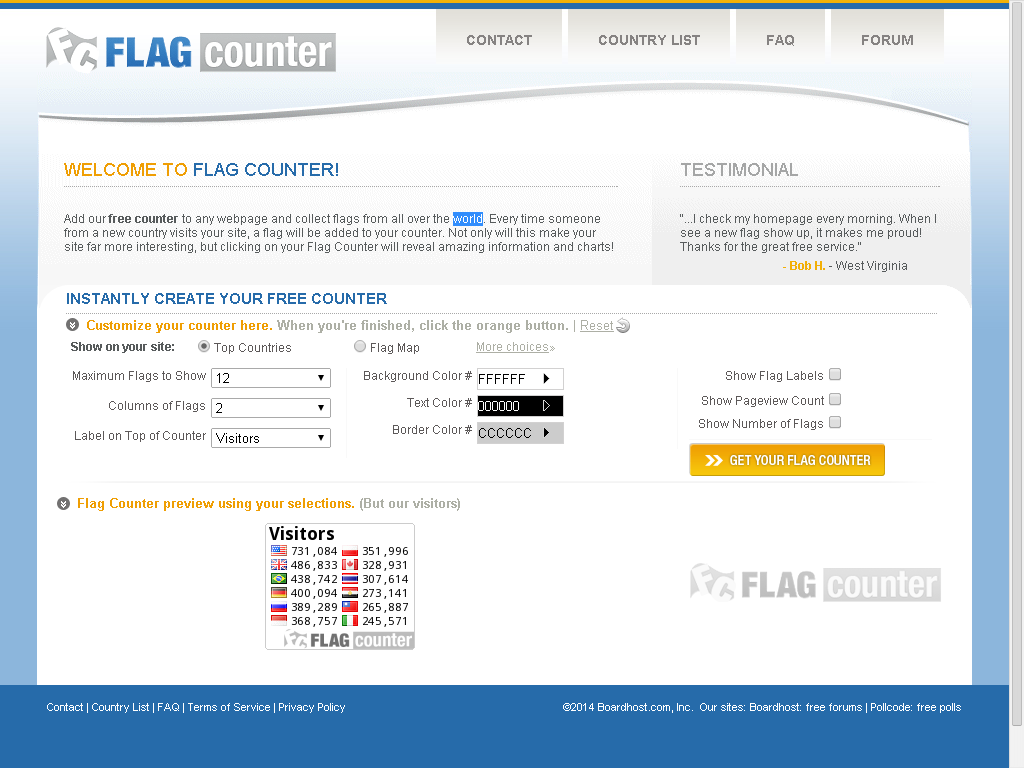This screenshot has height=768, width=1024.
Task: Open footer Contact link
Action: (65, 707)
